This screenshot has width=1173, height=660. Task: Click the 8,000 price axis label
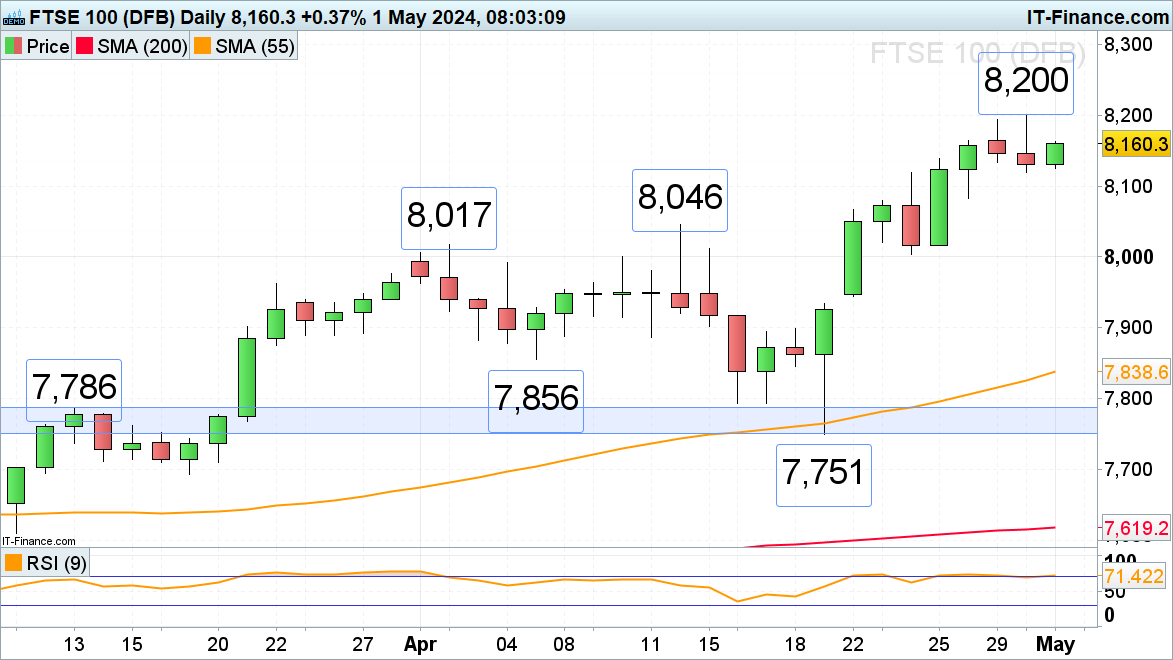coord(1128,257)
